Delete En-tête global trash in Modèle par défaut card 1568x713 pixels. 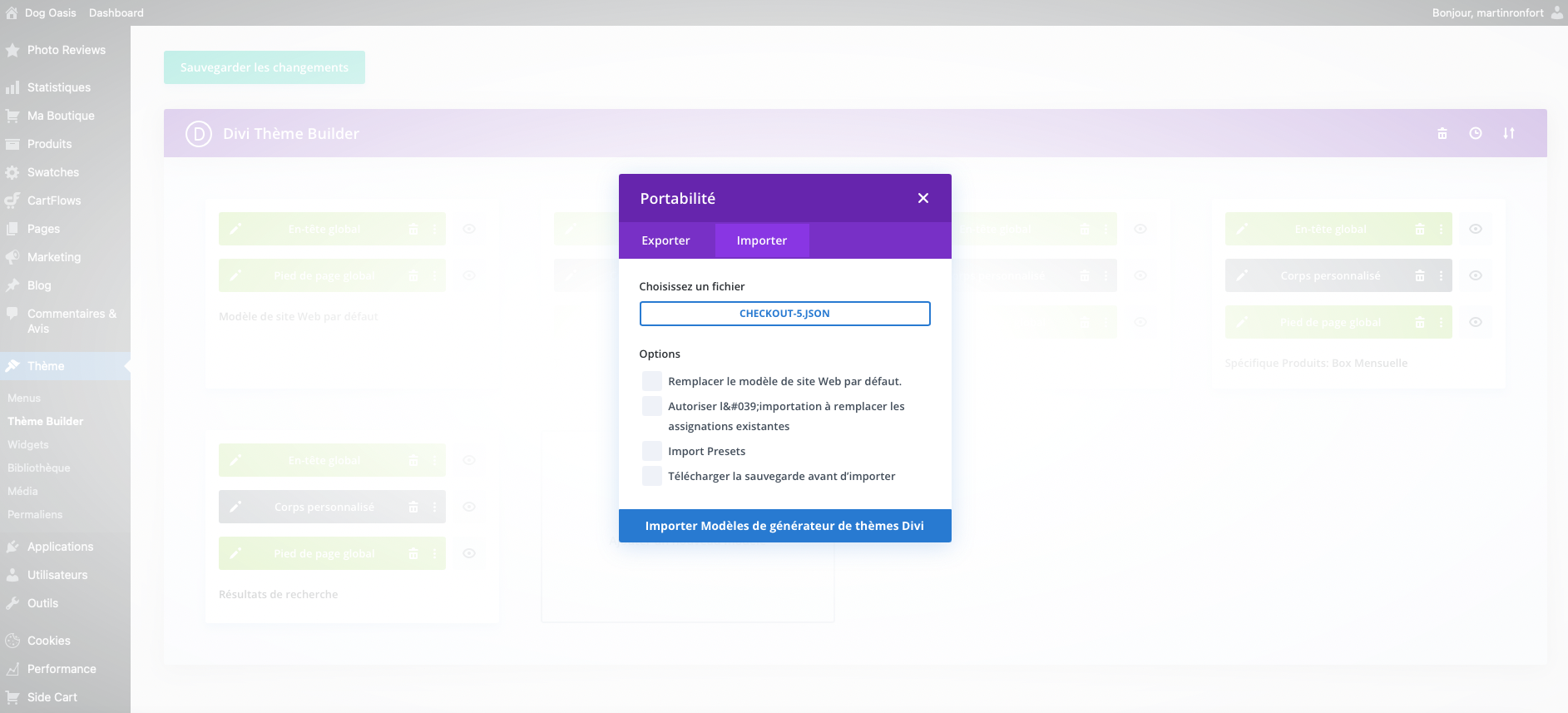[x=413, y=229]
